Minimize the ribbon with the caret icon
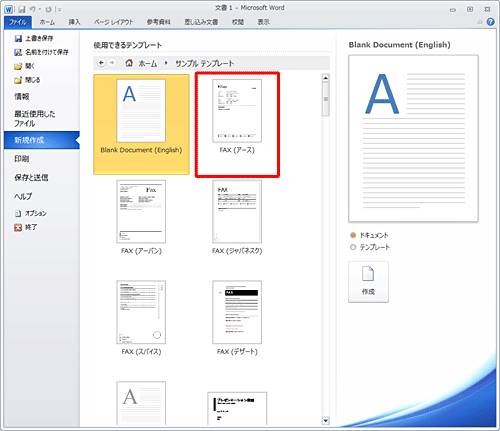 pyautogui.click(x=480, y=22)
